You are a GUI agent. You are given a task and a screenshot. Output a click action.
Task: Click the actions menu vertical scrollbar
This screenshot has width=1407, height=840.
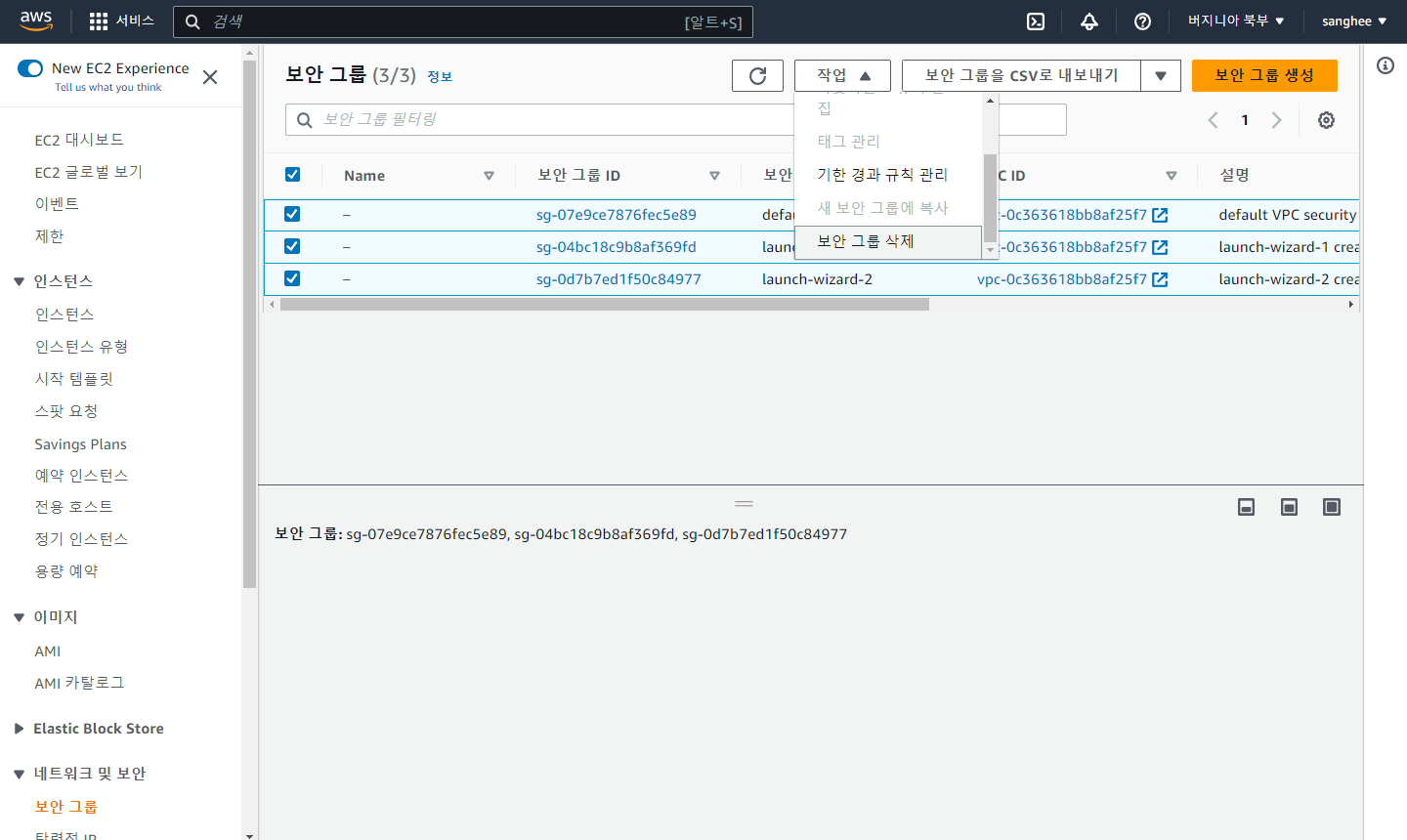click(990, 197)
